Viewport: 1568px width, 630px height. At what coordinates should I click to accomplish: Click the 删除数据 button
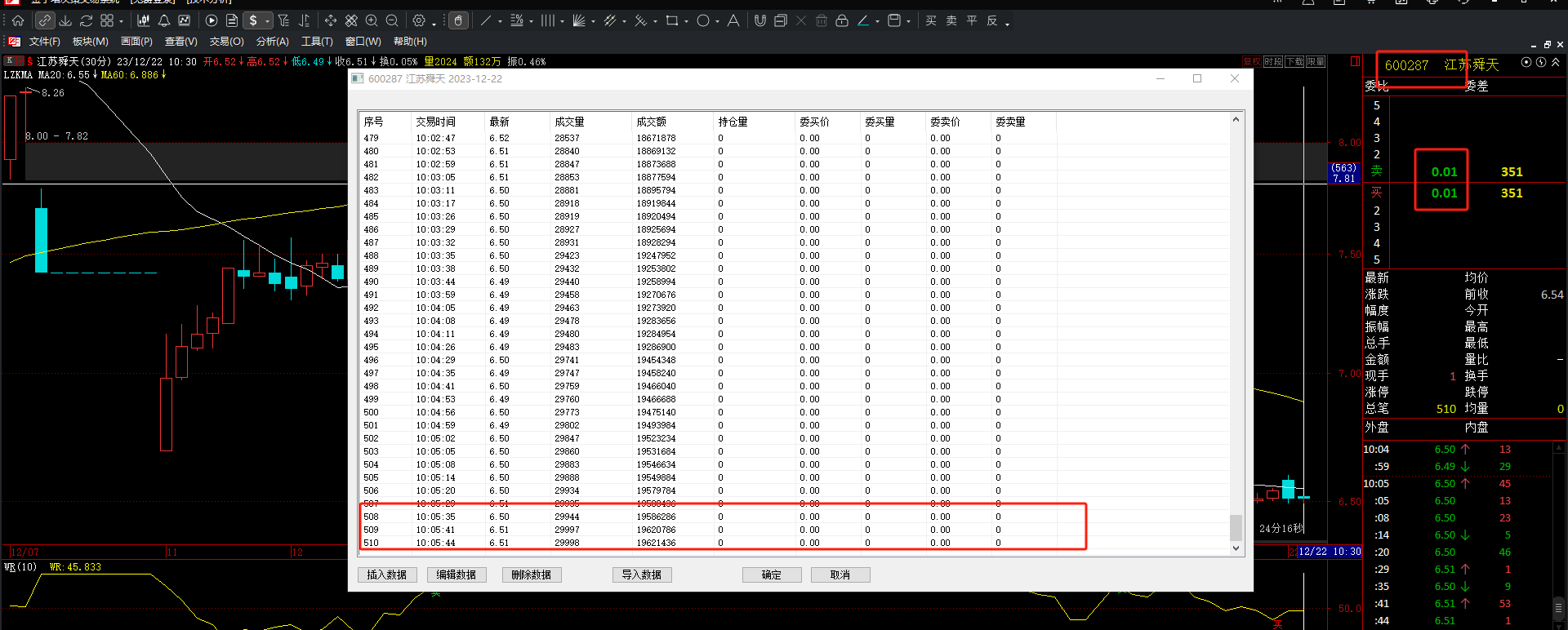tap(532, 575)
